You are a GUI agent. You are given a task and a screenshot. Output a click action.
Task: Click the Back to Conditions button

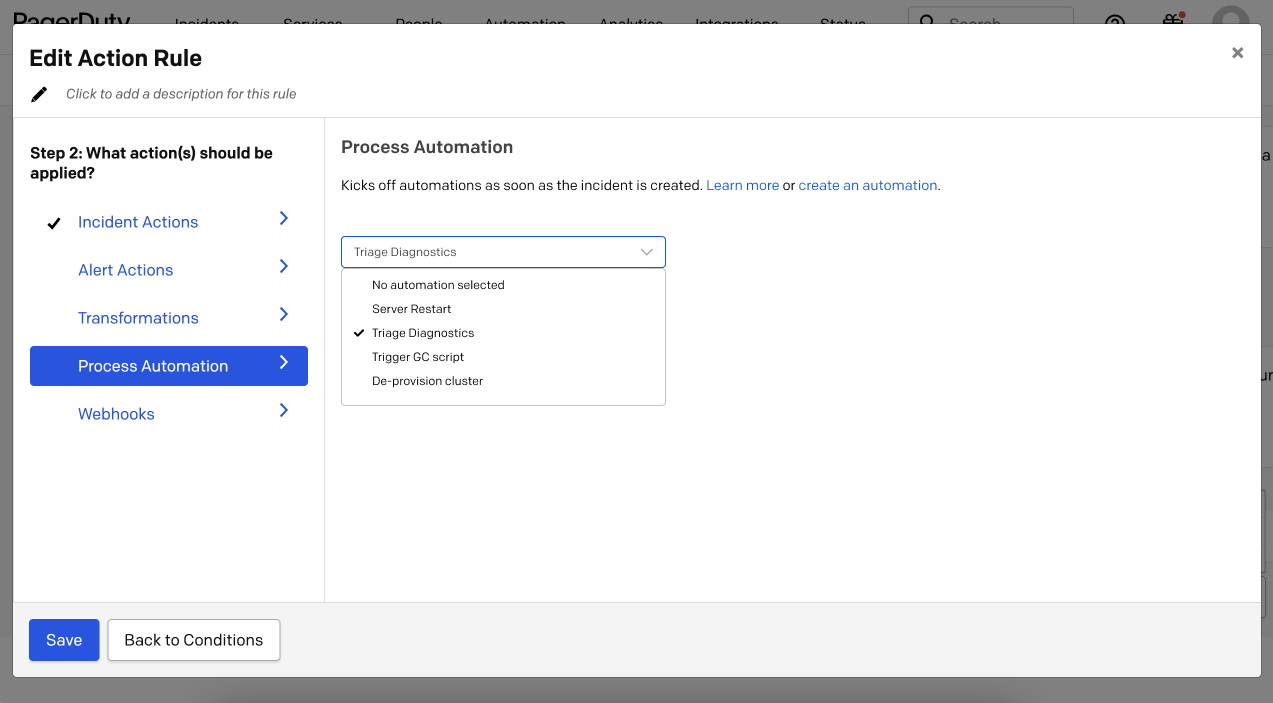193,640
